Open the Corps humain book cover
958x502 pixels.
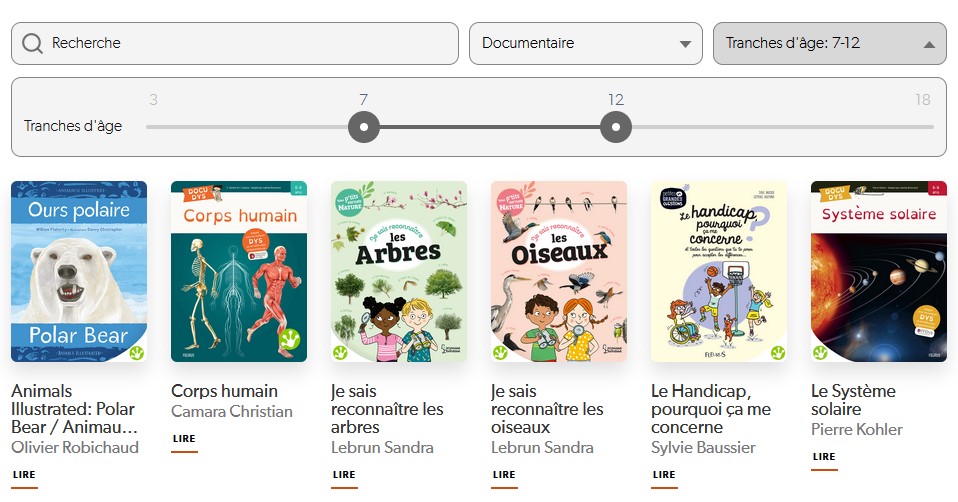click(x=239, y=271)
